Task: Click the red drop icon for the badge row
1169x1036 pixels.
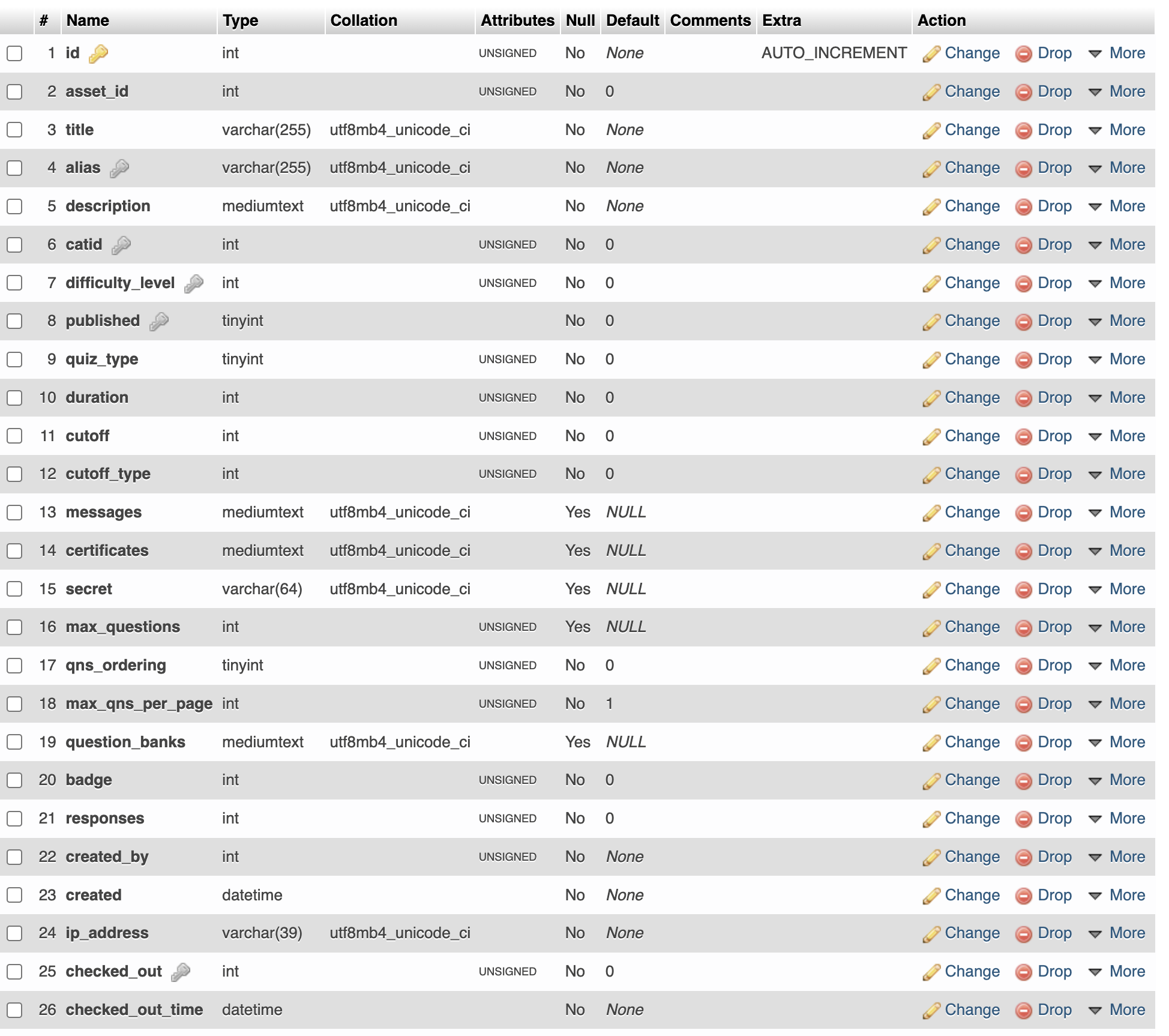Action: (x=1023, y=780)
